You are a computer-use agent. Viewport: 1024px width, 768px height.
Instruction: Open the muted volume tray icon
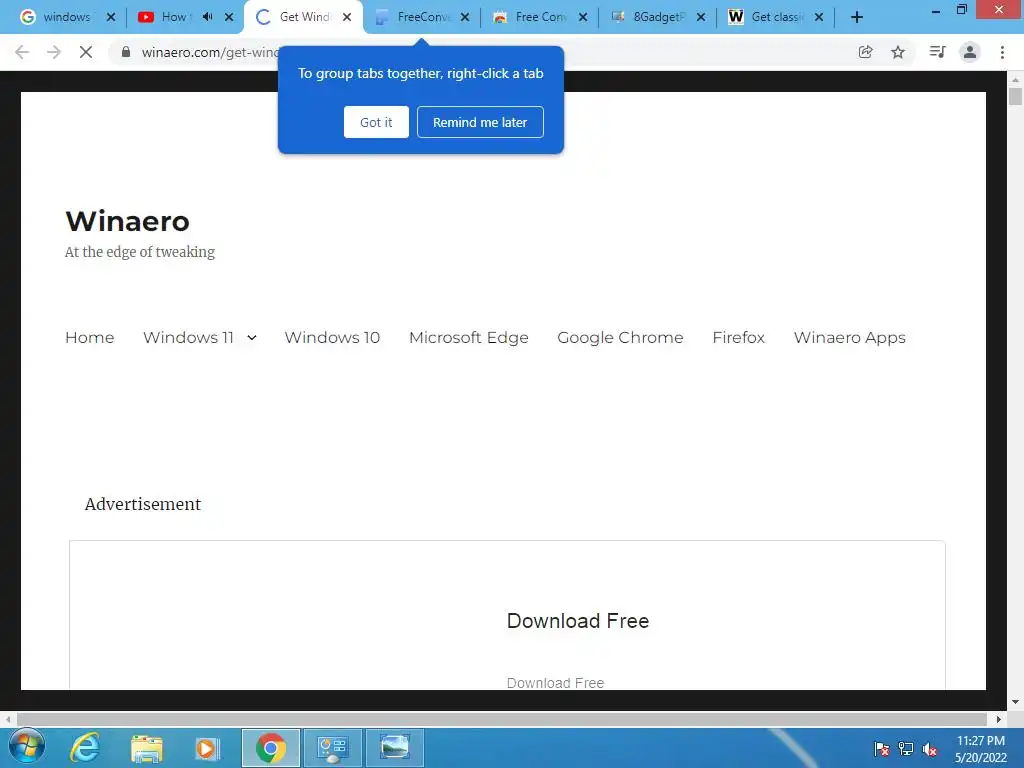(x=930, y=749)
